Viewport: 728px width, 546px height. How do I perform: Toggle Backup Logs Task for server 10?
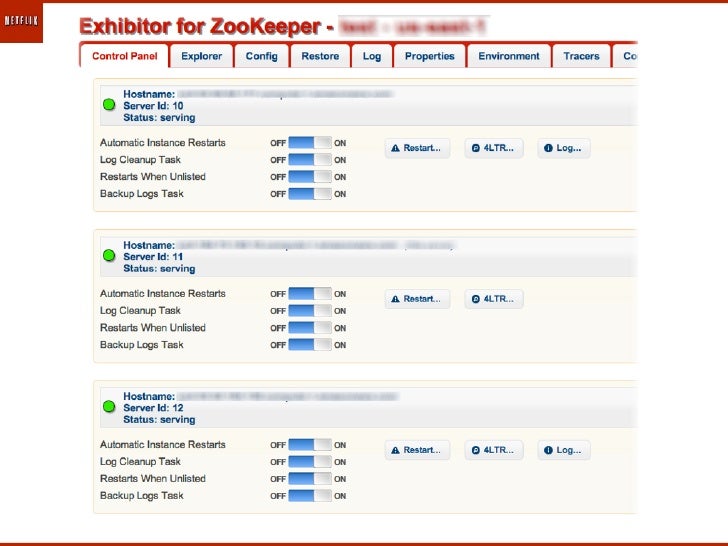(x=310, y=194)
